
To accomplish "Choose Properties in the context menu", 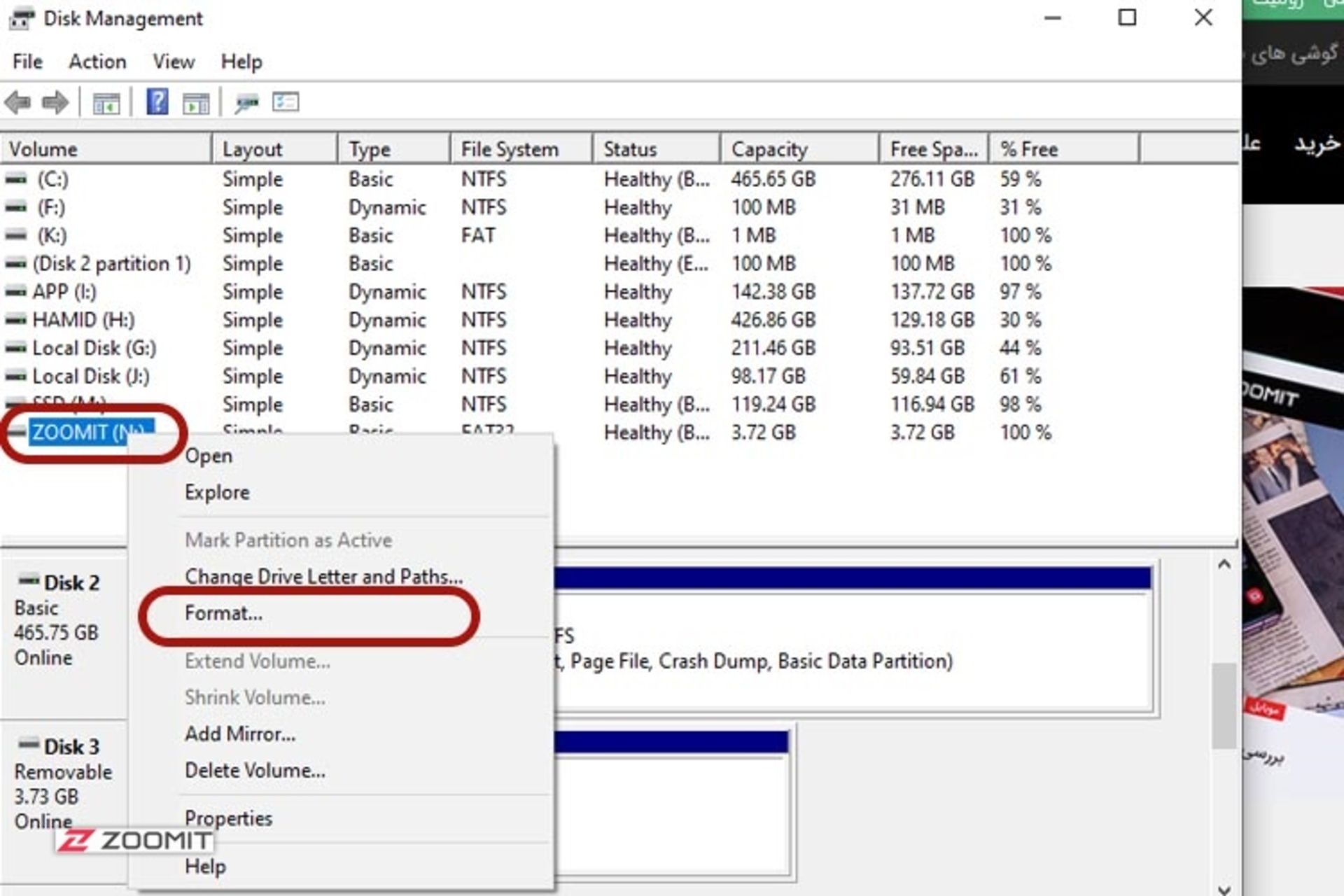I will pos(228,818).
